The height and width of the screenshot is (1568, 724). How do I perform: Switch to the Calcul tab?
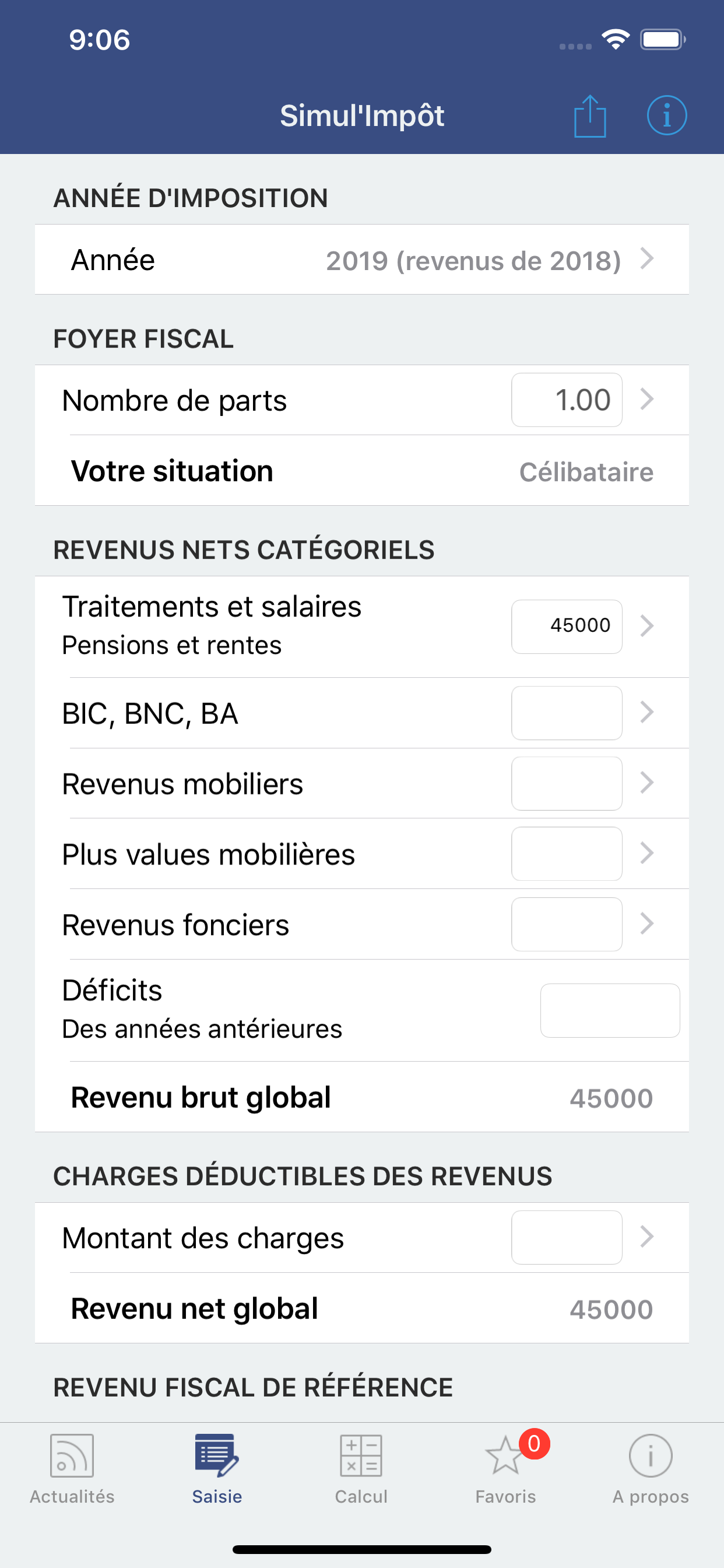pos(361,1467)
